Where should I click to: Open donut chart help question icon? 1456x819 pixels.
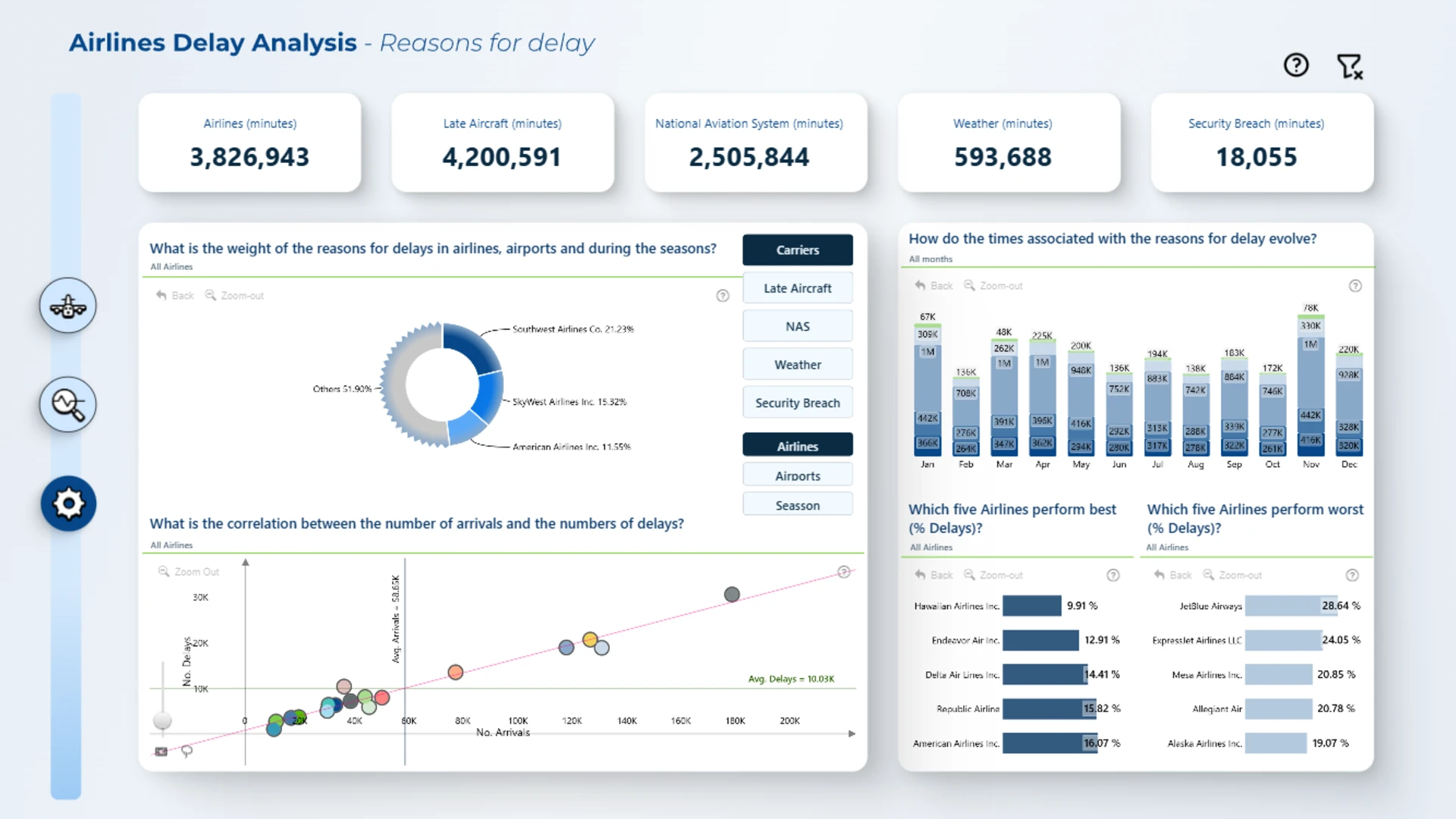723,296
